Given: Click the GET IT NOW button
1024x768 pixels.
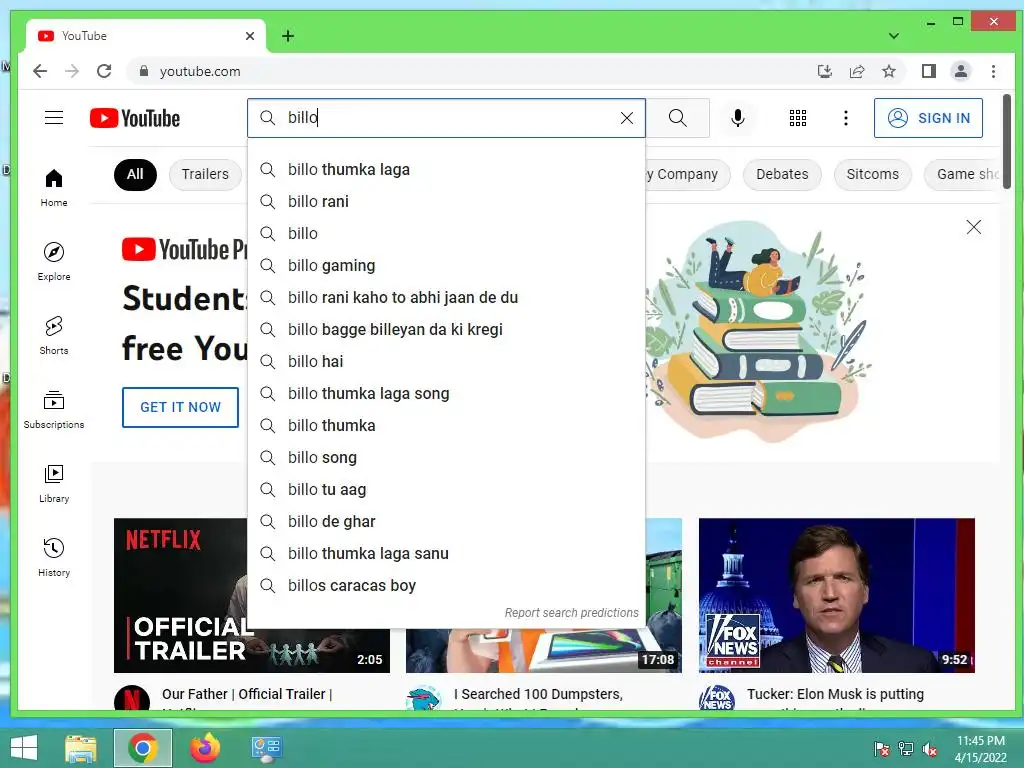Looking at the screenshot, I should pyautogui.click(x=180, y=407).
